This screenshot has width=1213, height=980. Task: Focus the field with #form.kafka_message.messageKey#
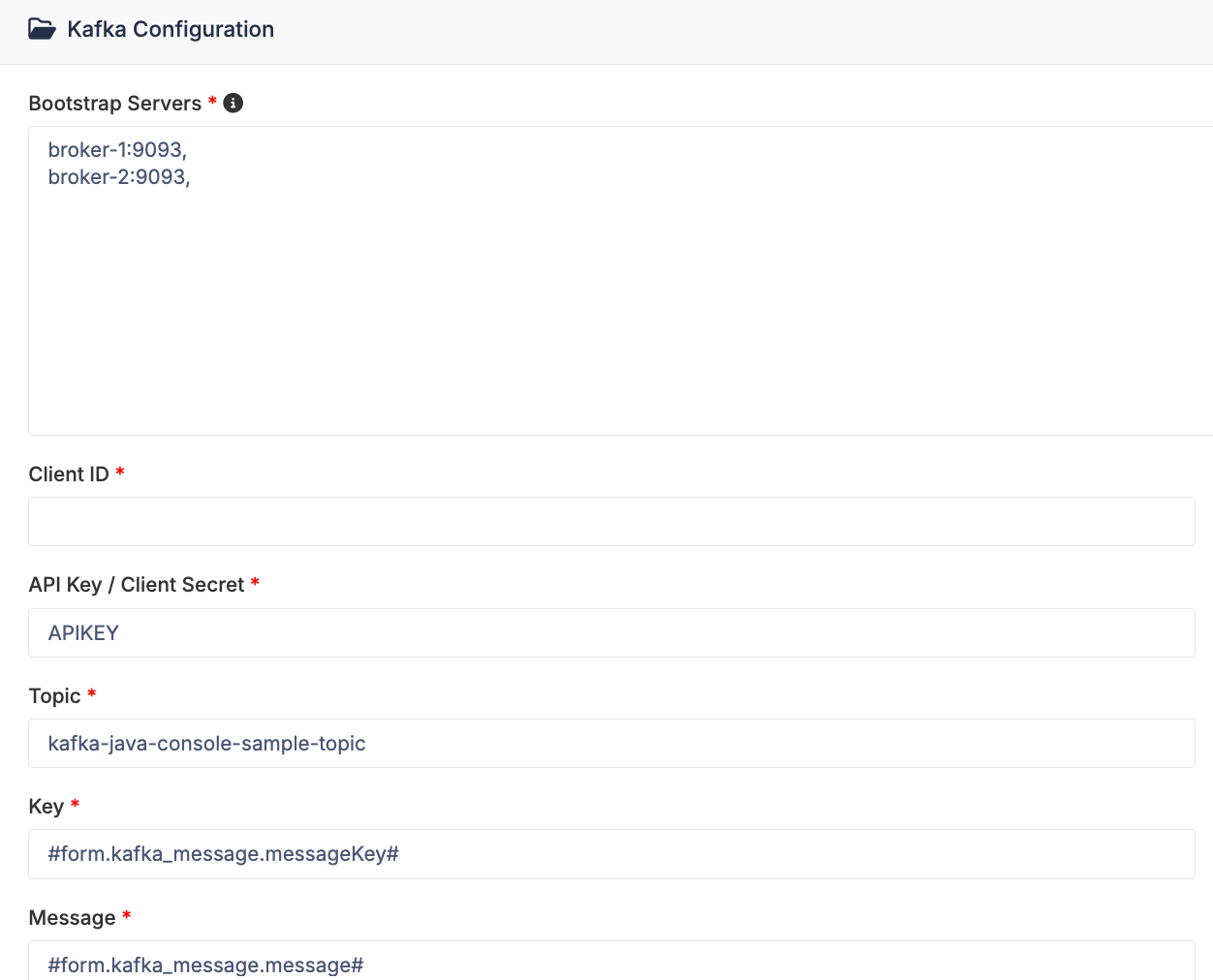(x=611, y=854)
